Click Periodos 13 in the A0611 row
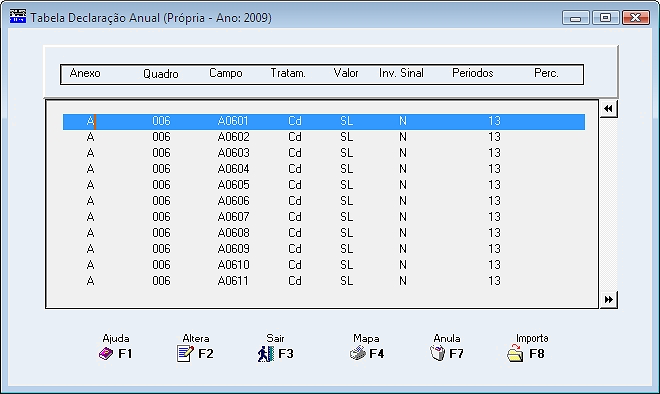 click(495, 281)
